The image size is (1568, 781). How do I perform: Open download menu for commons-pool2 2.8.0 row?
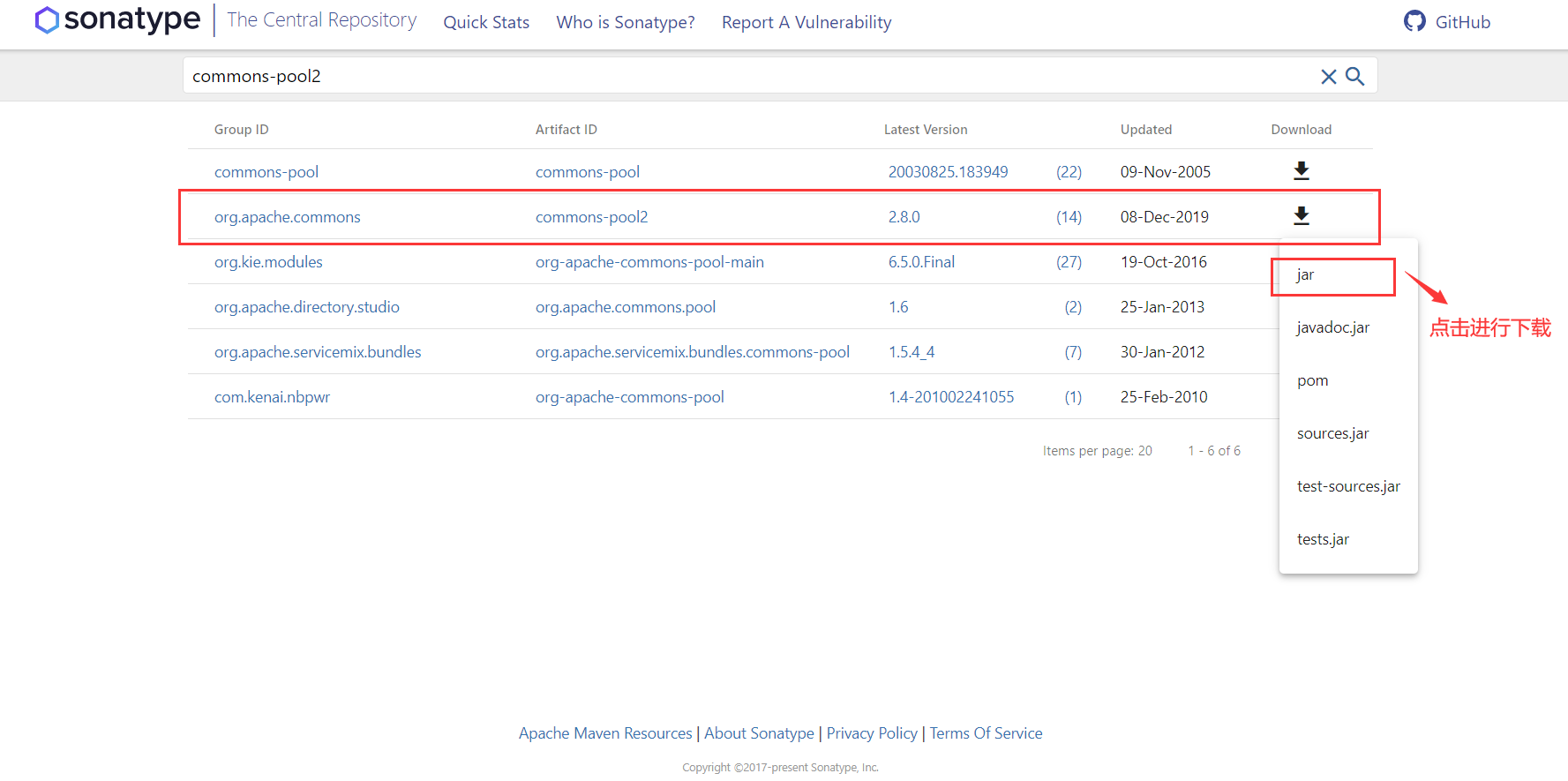1302,216
